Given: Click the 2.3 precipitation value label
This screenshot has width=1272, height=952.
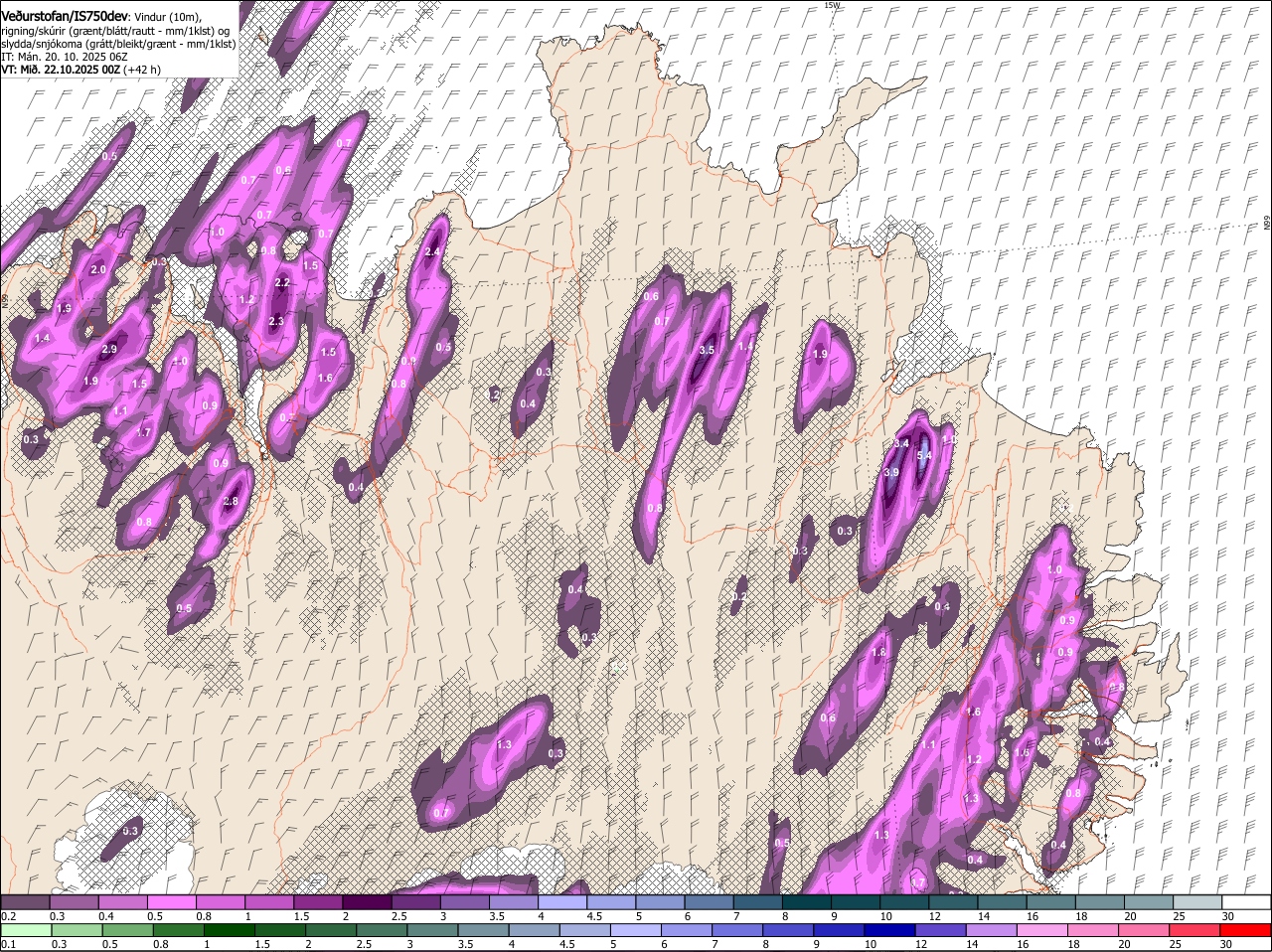Looking at the screenshot, I should 276,321.
